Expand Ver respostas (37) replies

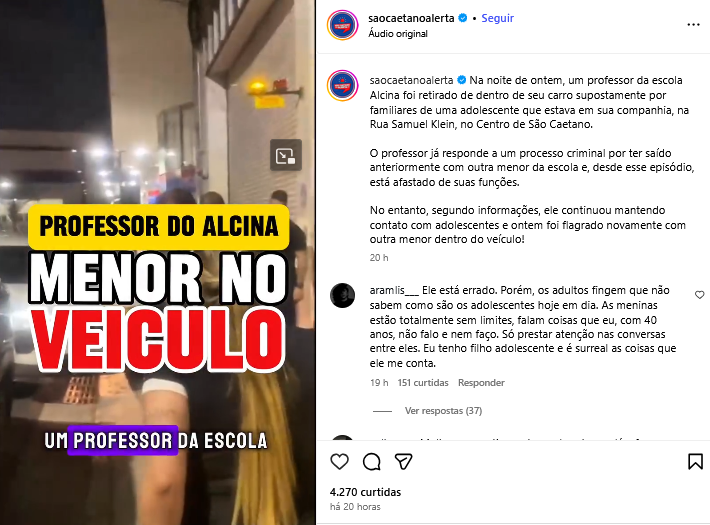point(443,411)
